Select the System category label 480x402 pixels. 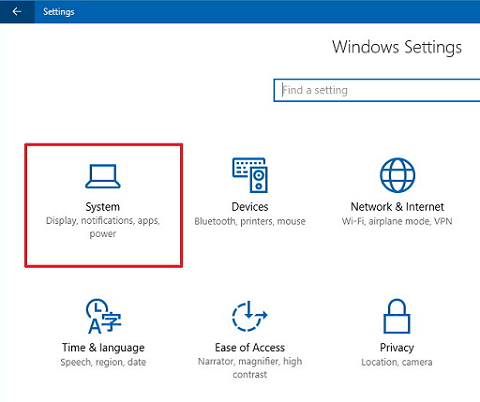[103, 207]
